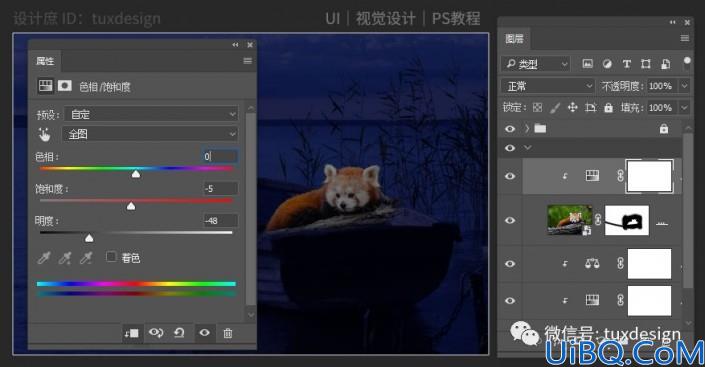Viewport: 705px width, 367px height.
Task: Select the Layers panel tab
Action: tap(514, 39)
